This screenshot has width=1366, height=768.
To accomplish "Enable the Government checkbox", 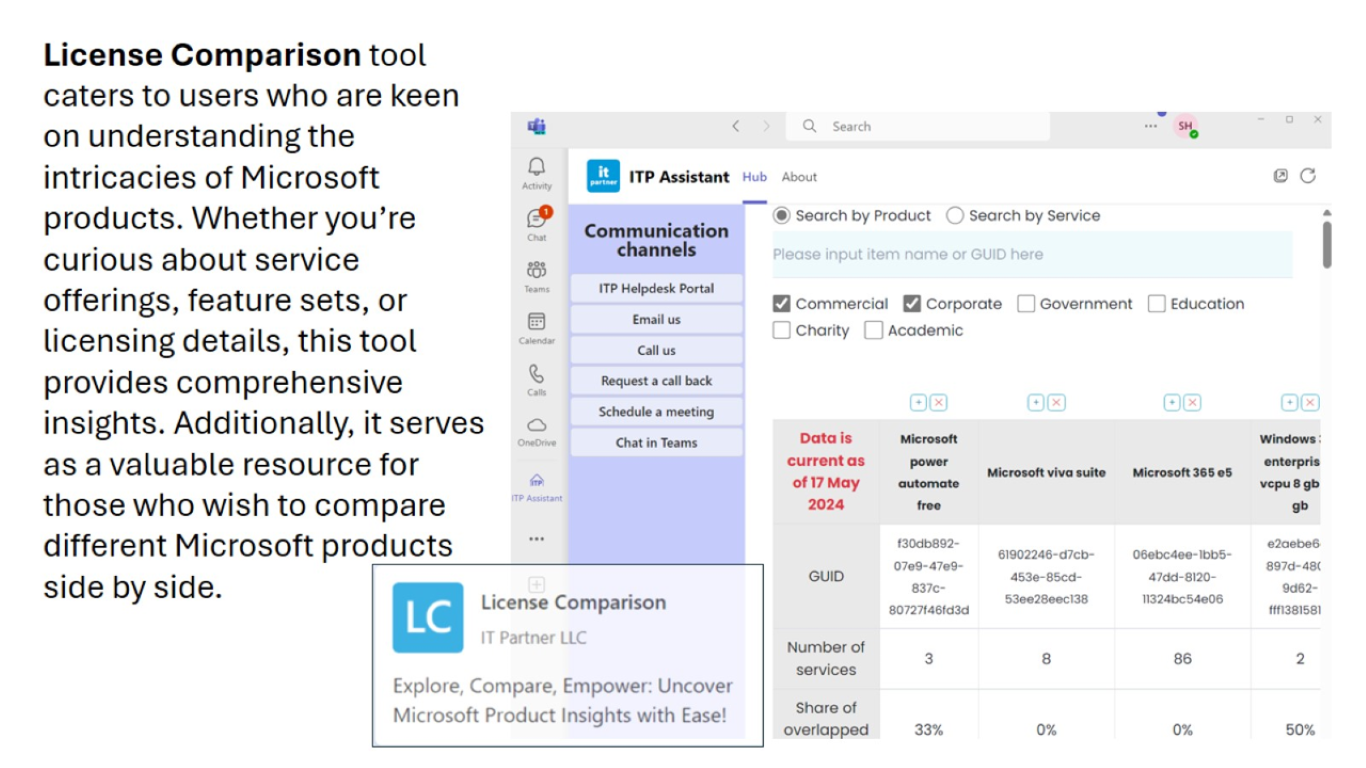I will point(1026,303).
